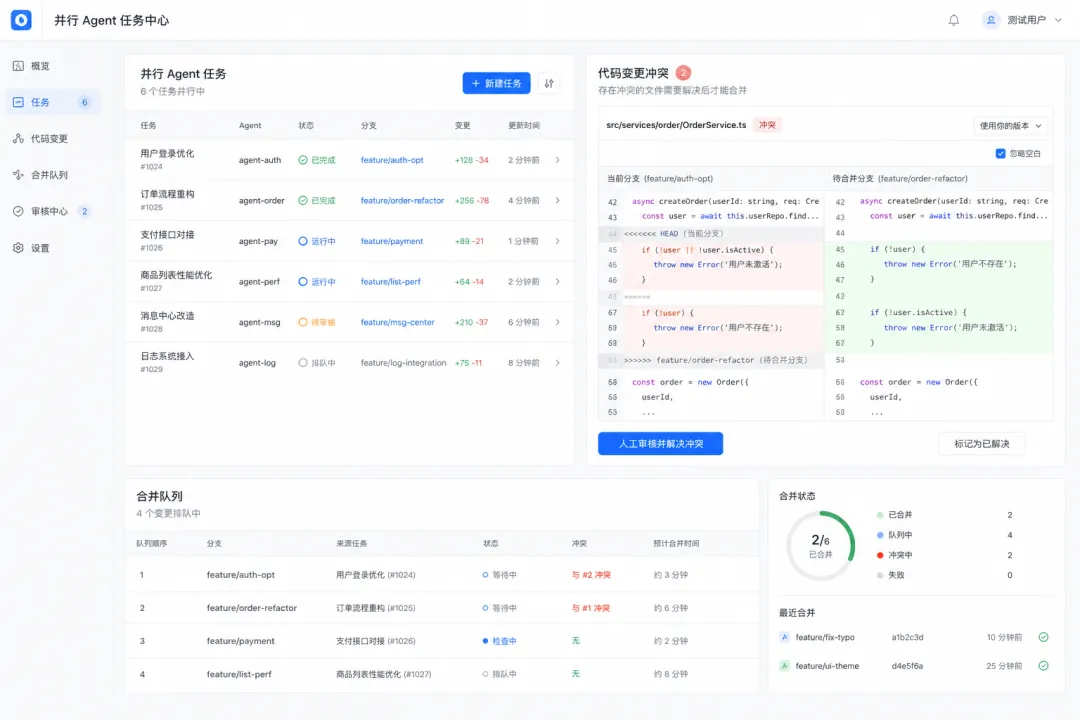Expand the 订单流程重构 row chevron
The image size is (1080, 720).
tap(557, 200)
